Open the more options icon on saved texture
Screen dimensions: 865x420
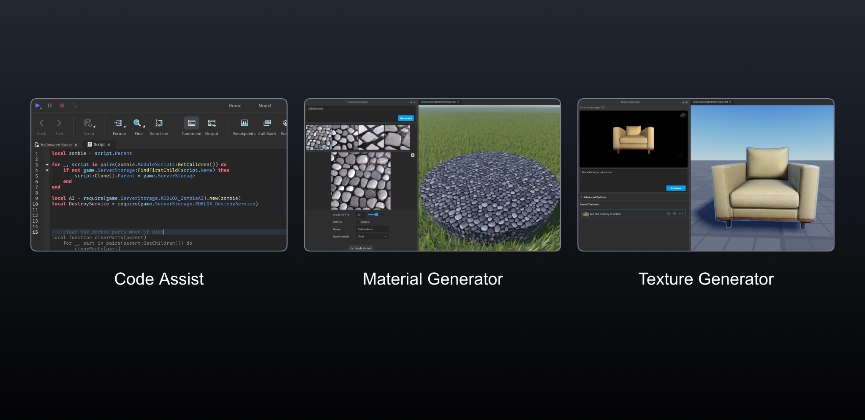[681, 214]
